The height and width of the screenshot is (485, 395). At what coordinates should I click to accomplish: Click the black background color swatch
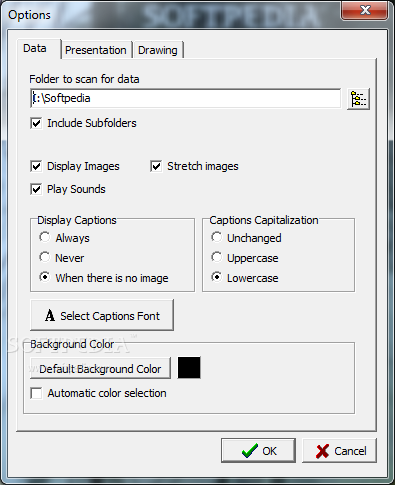point(189,368)
